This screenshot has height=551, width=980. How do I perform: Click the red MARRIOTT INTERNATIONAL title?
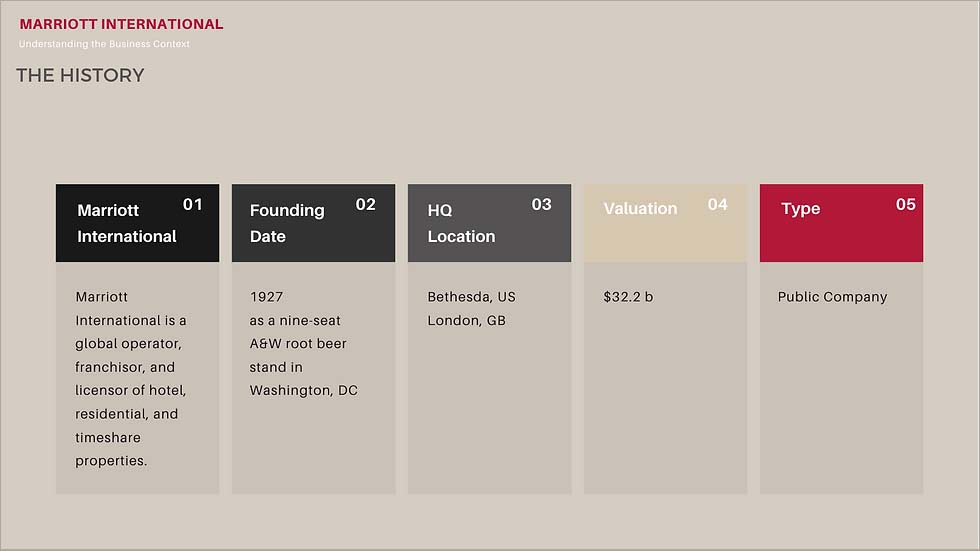pyautogui.click(x=121, y=24)
